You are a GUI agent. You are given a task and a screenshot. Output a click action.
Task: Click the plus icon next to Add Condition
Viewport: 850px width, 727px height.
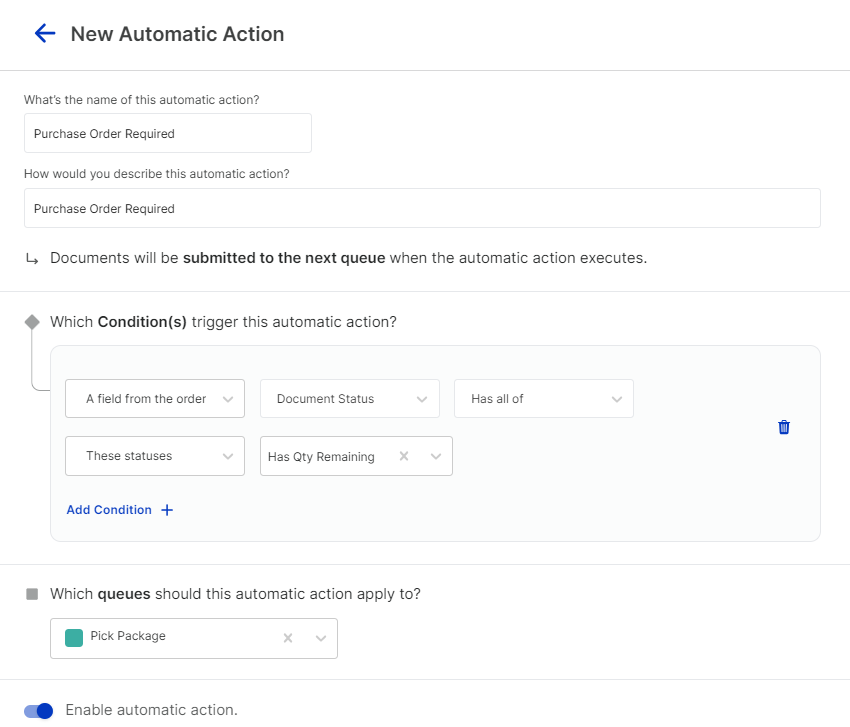pyautogui.click(x=167, y=510)
